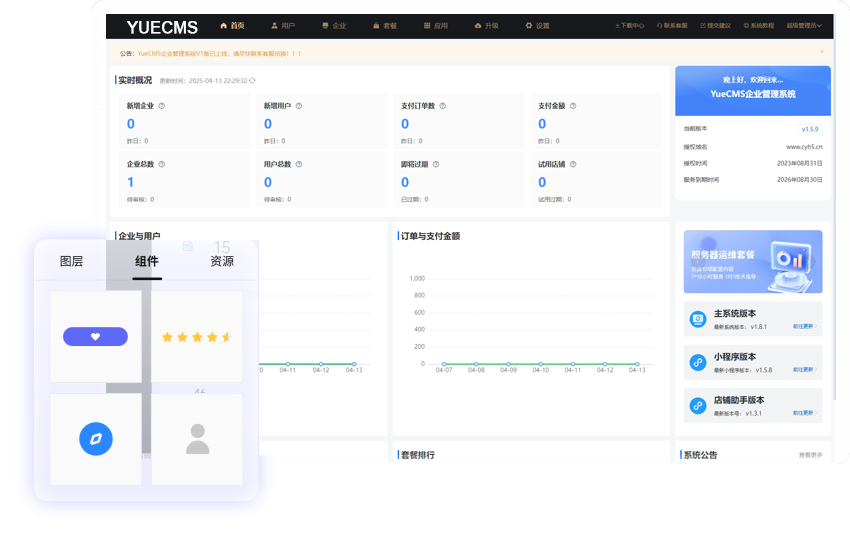850x535 pixels.
Task: Open the 设置 menu in the top navigation
Action: point(537,26)
